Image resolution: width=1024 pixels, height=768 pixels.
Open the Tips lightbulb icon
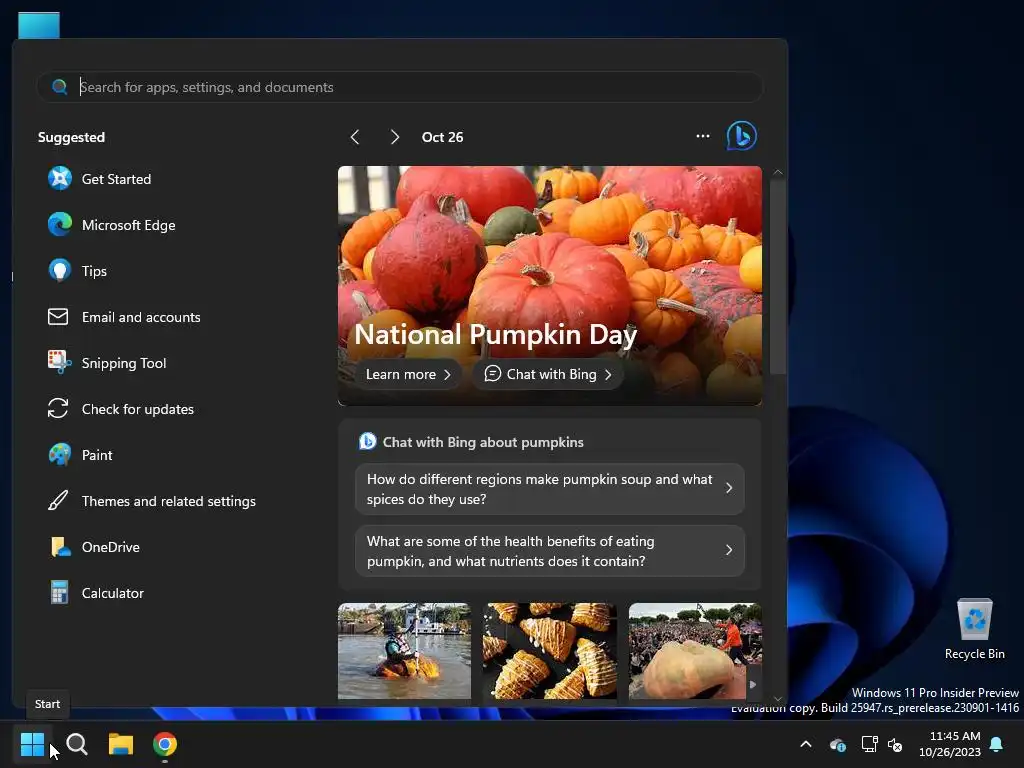(x=59, y=270)
